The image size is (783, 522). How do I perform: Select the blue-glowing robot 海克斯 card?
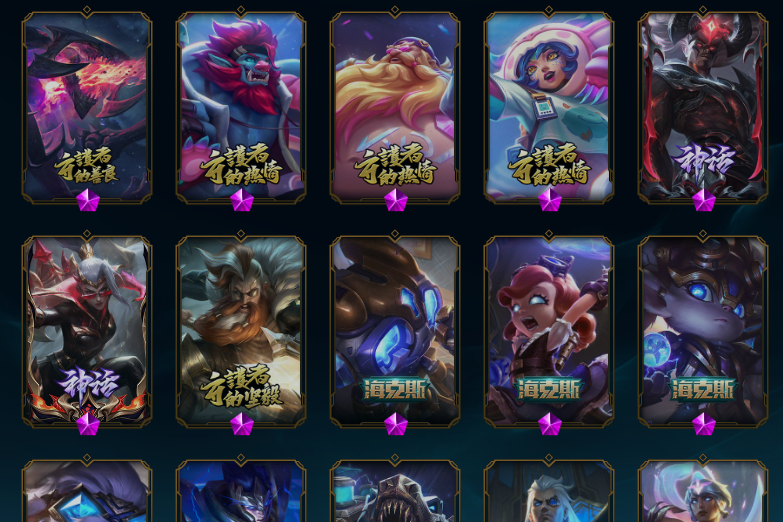tap(394, 332)
